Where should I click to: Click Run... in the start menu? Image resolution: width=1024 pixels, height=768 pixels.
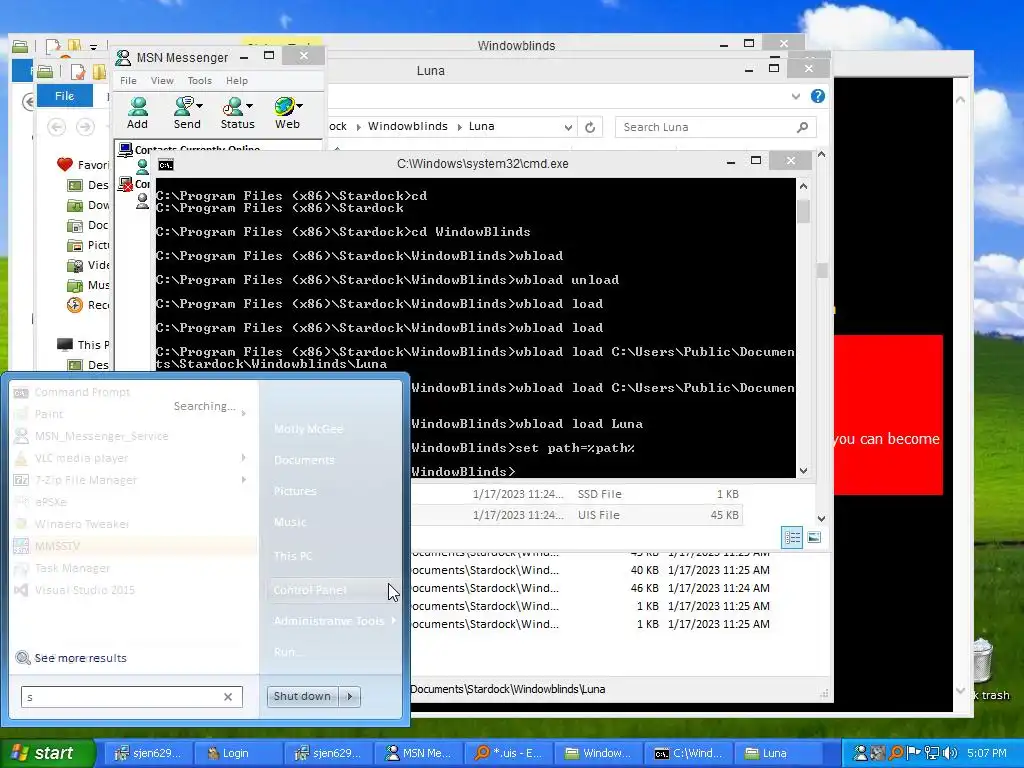(289, 651)
